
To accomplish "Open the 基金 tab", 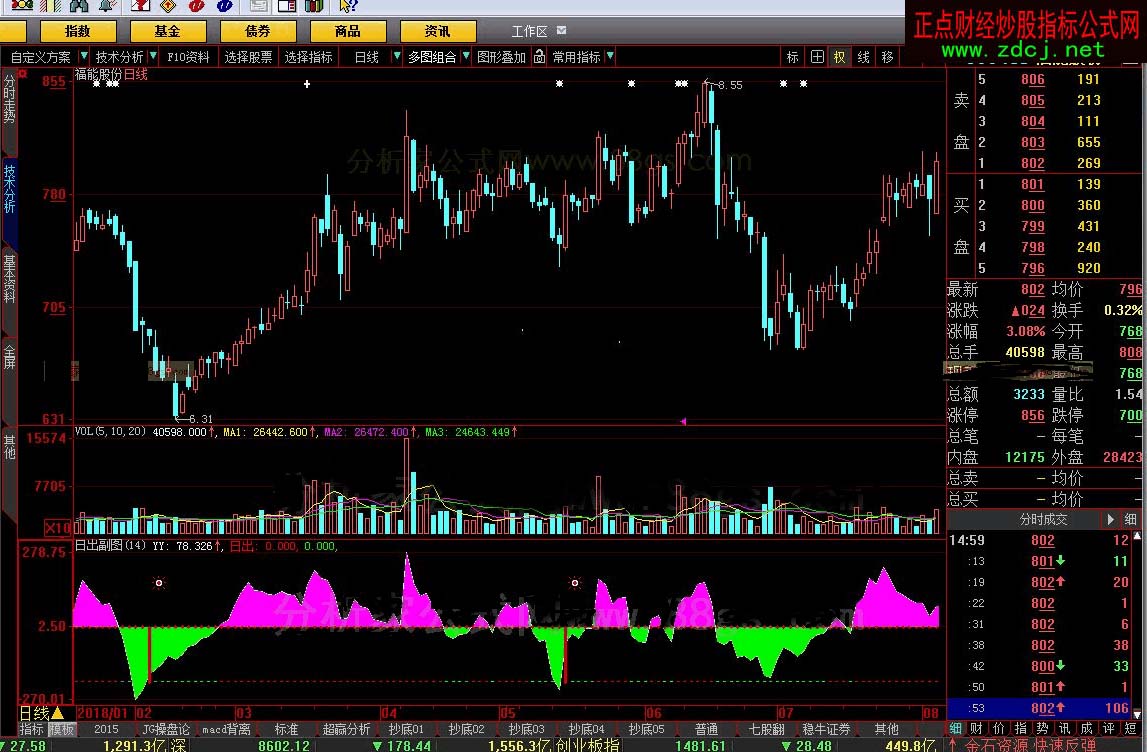I will pos(168,32).
